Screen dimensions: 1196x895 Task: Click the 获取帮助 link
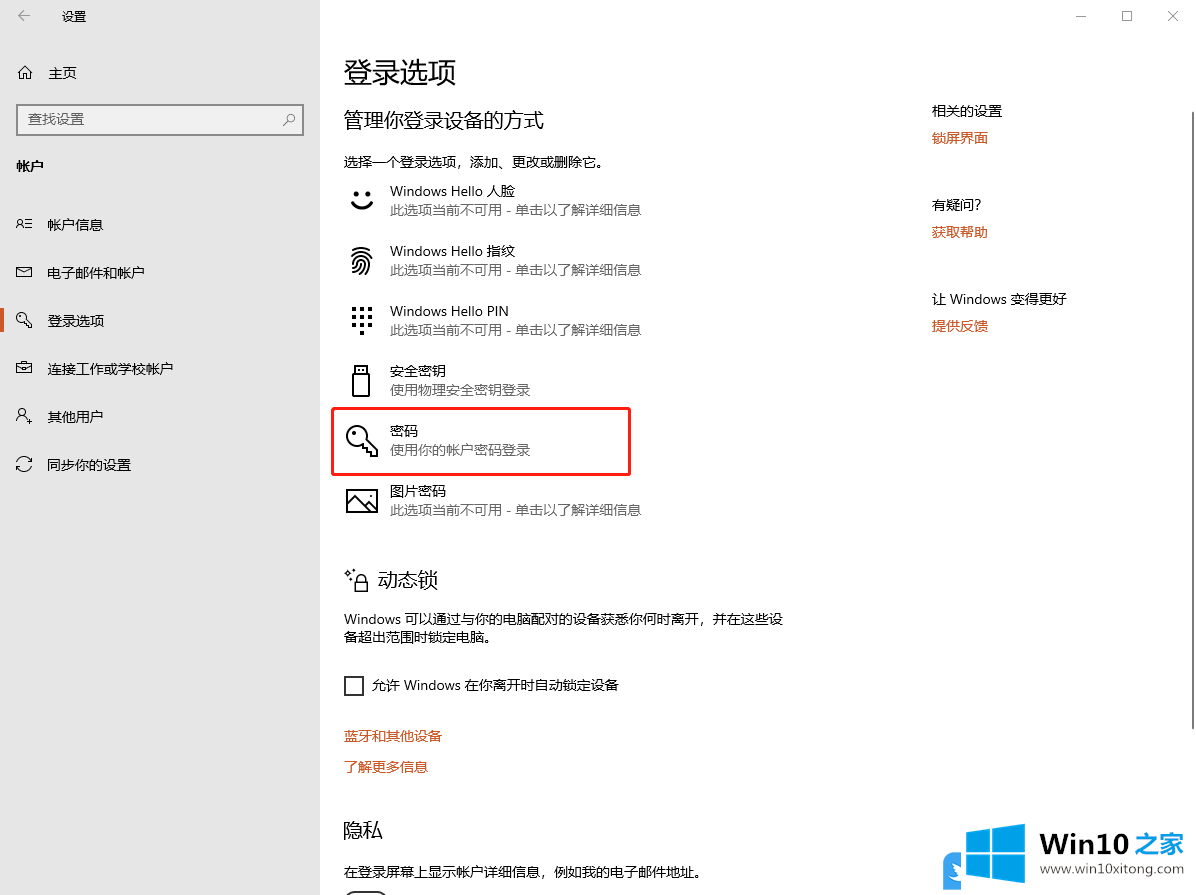pyautogui.click(x=960, y=232)
